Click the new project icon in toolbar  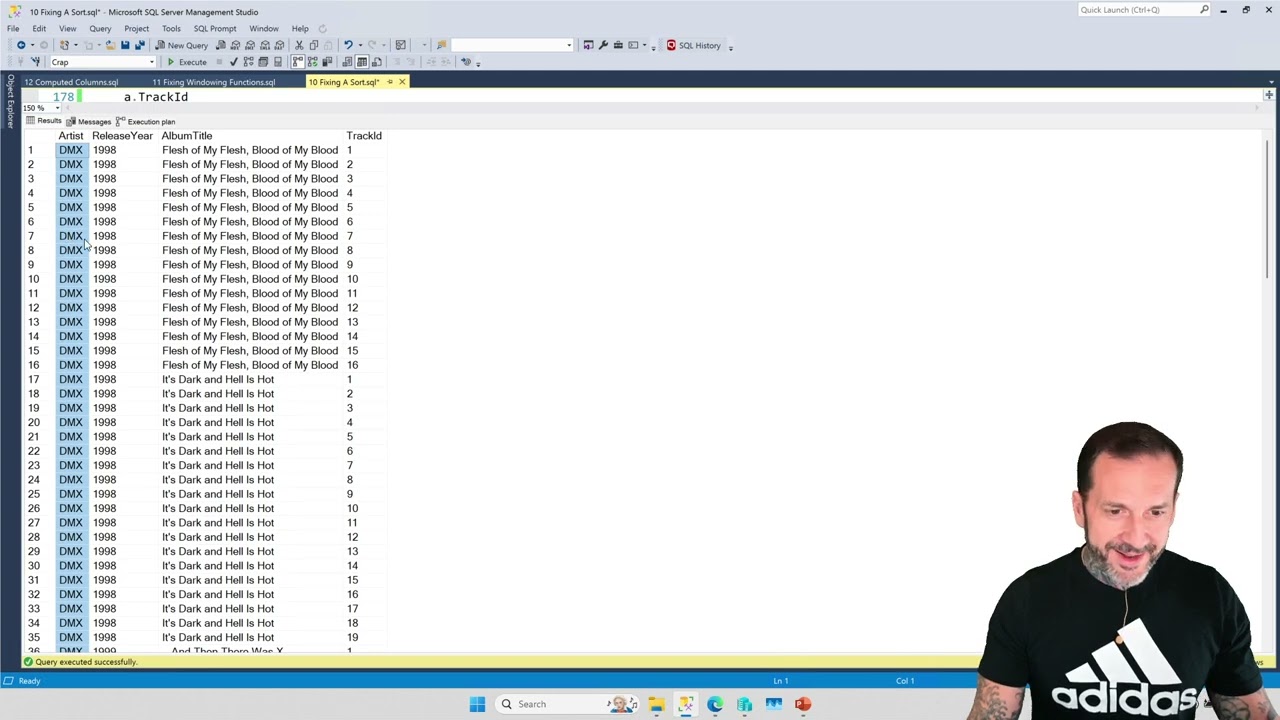(64, 45)
